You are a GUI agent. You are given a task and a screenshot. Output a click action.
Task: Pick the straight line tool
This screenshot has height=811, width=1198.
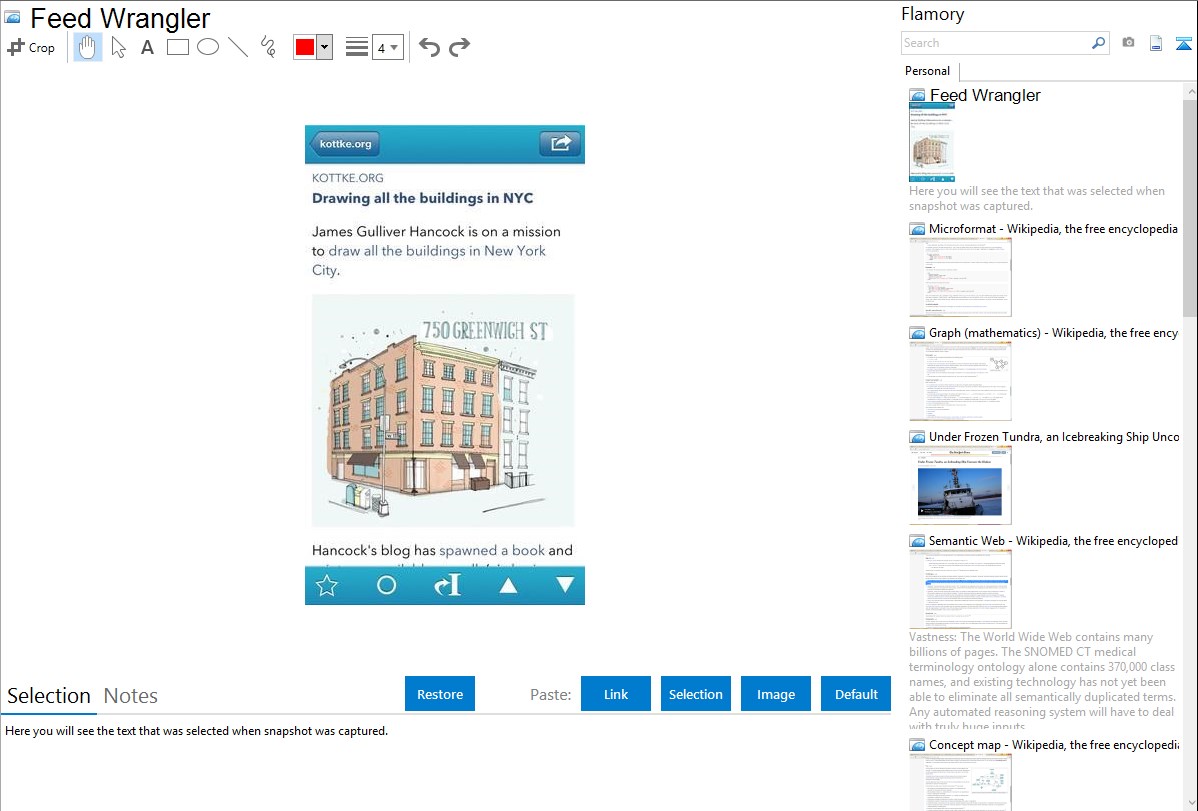[x=238, y=47]
